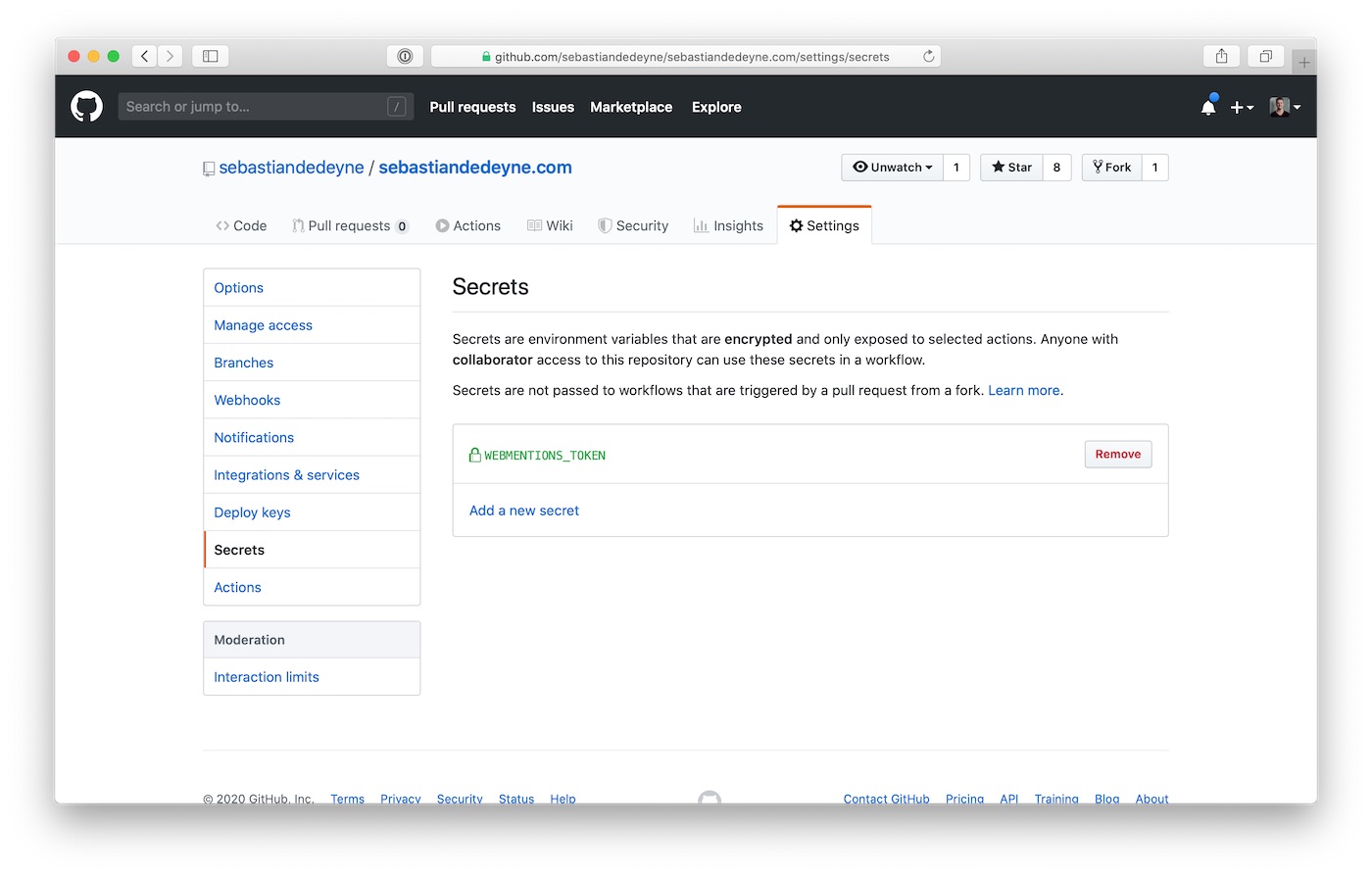
Task: Open the Wiki tab
Action: (550, 225)
